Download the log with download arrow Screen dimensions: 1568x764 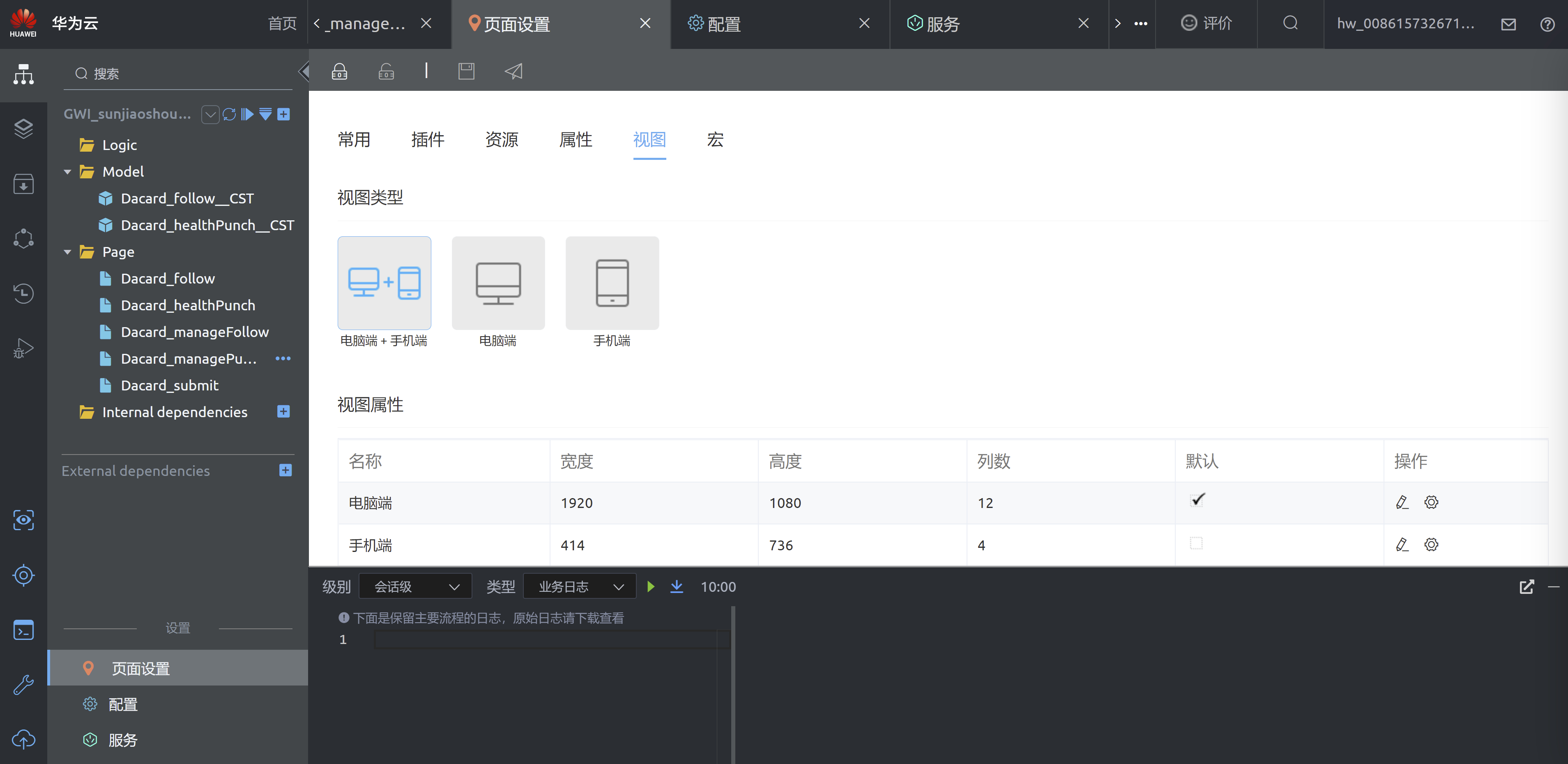click(x=676, y=586)
